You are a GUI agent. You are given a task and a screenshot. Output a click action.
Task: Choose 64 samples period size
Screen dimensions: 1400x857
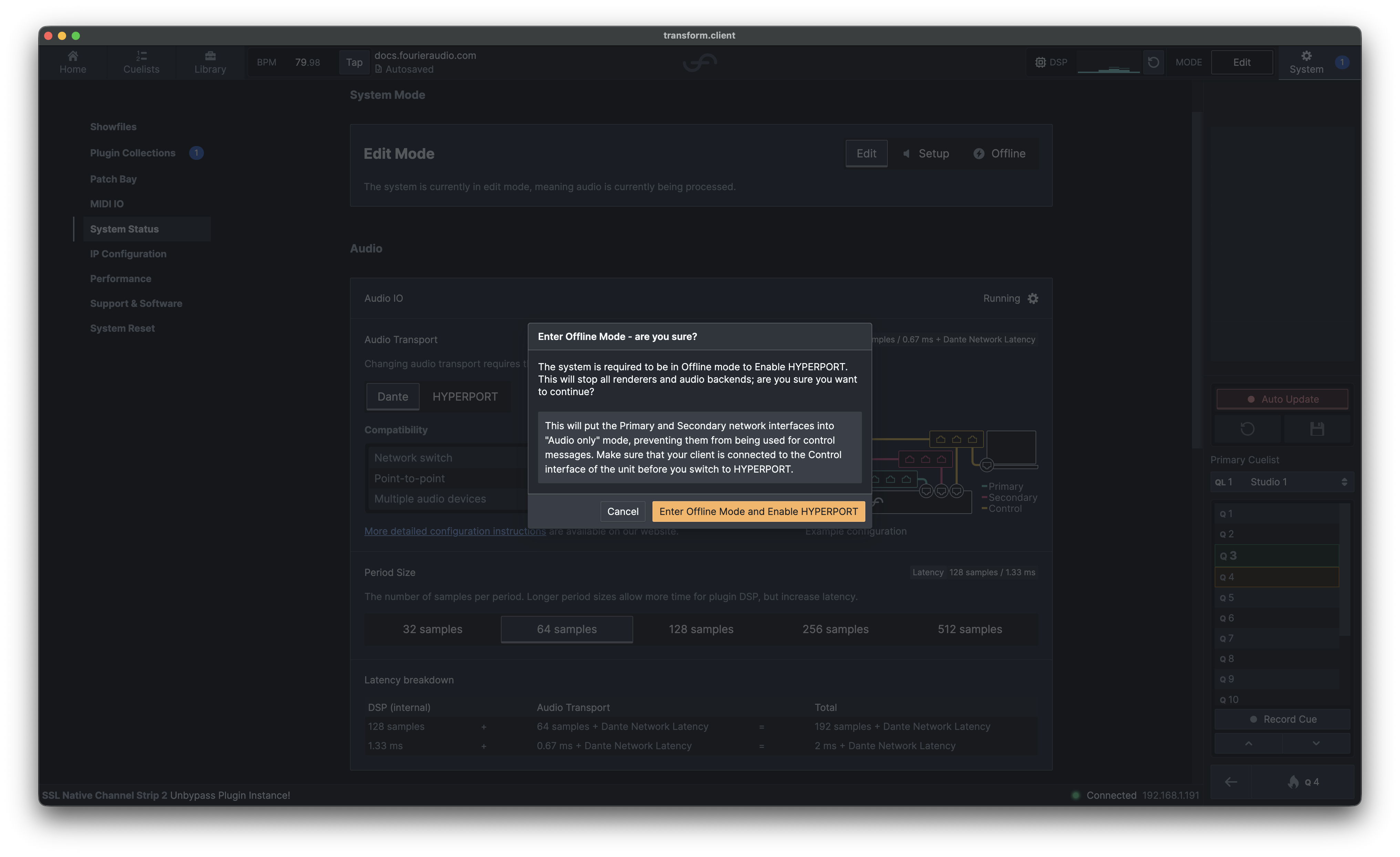click(x=566, y=629)
